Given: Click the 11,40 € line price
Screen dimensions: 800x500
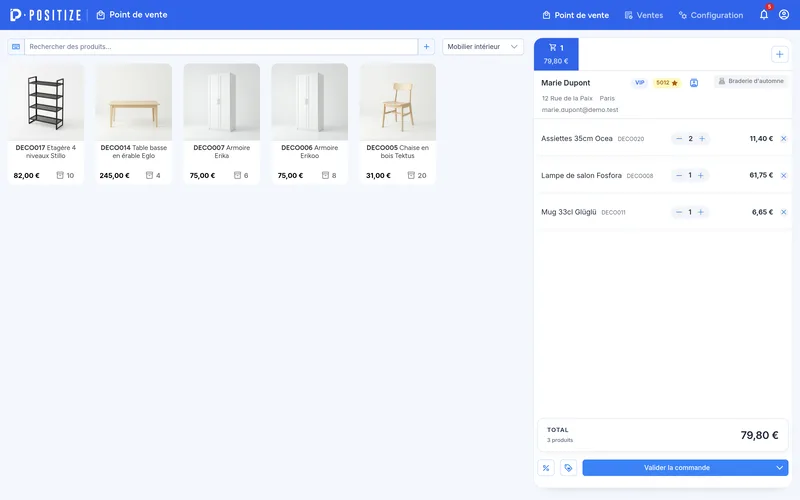Looking at the screenshot, I should (761, 139).
